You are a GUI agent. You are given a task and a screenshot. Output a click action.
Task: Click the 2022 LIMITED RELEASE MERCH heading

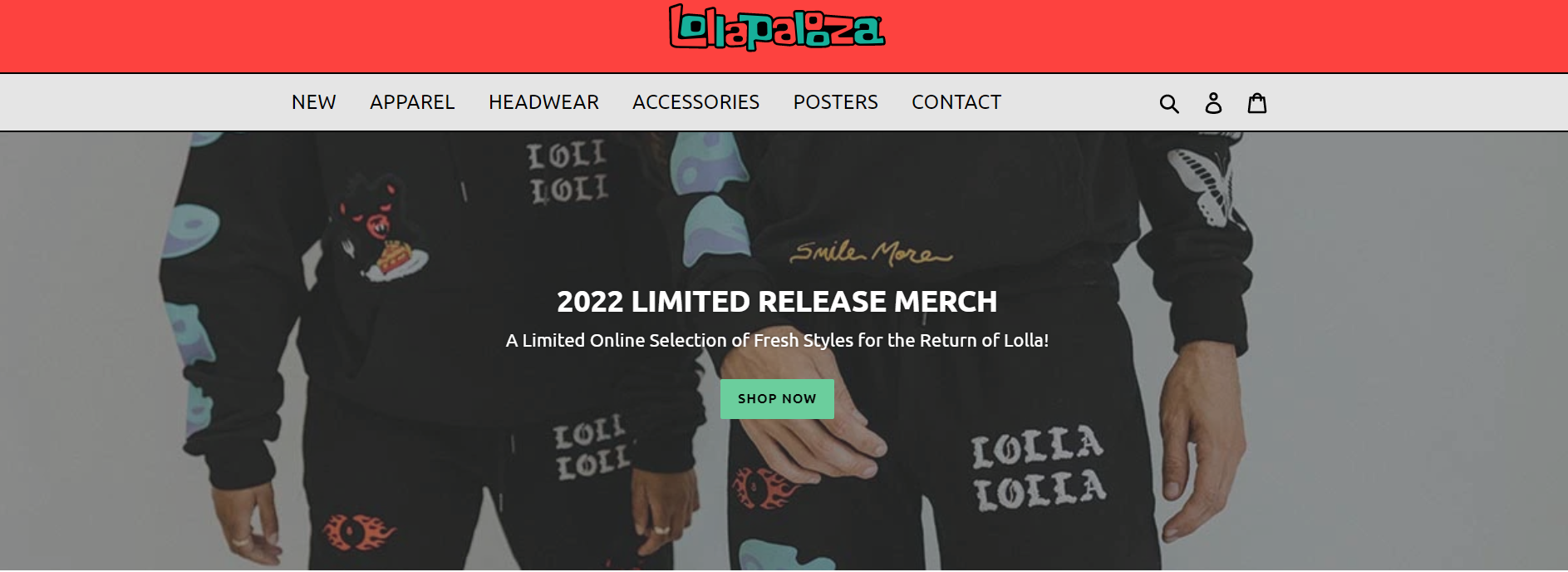[777, 301]
